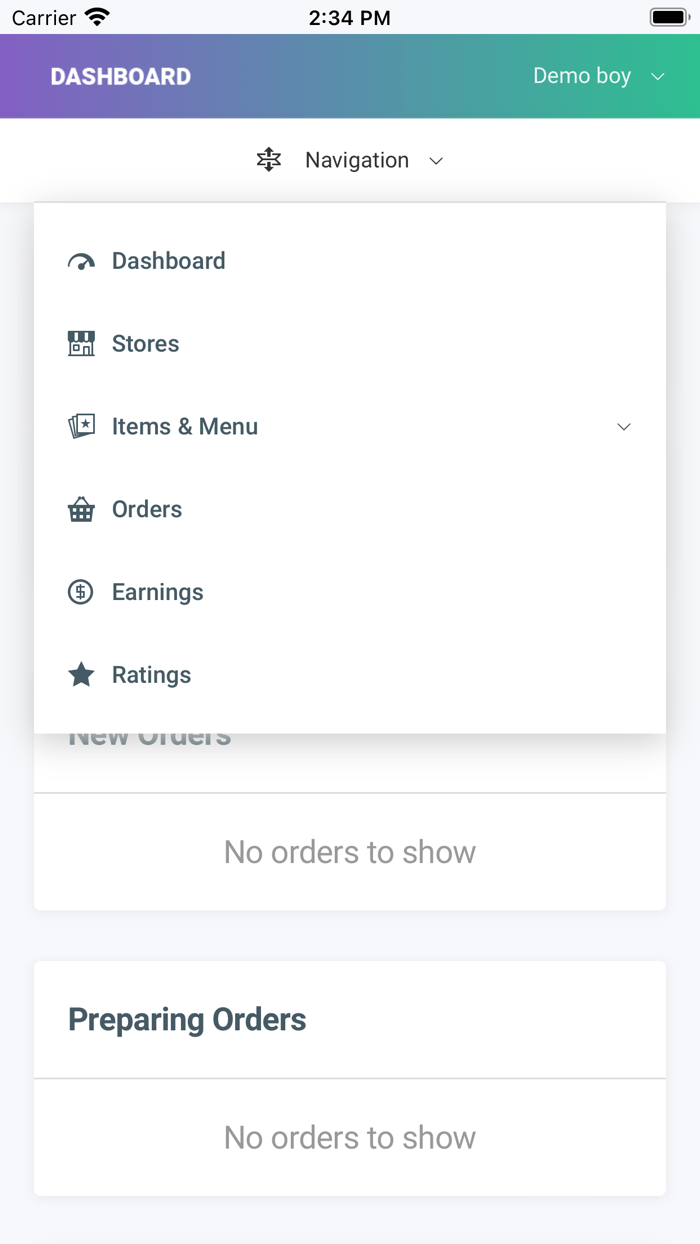
Task: Tap the battery indicator in the status bar
Action: coord(668,15)
